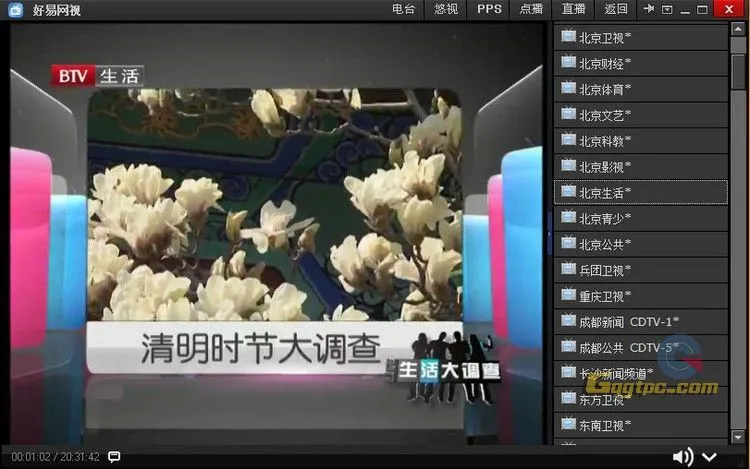Select channel 北京生活
Screen dimensions: 750x469
640,192
